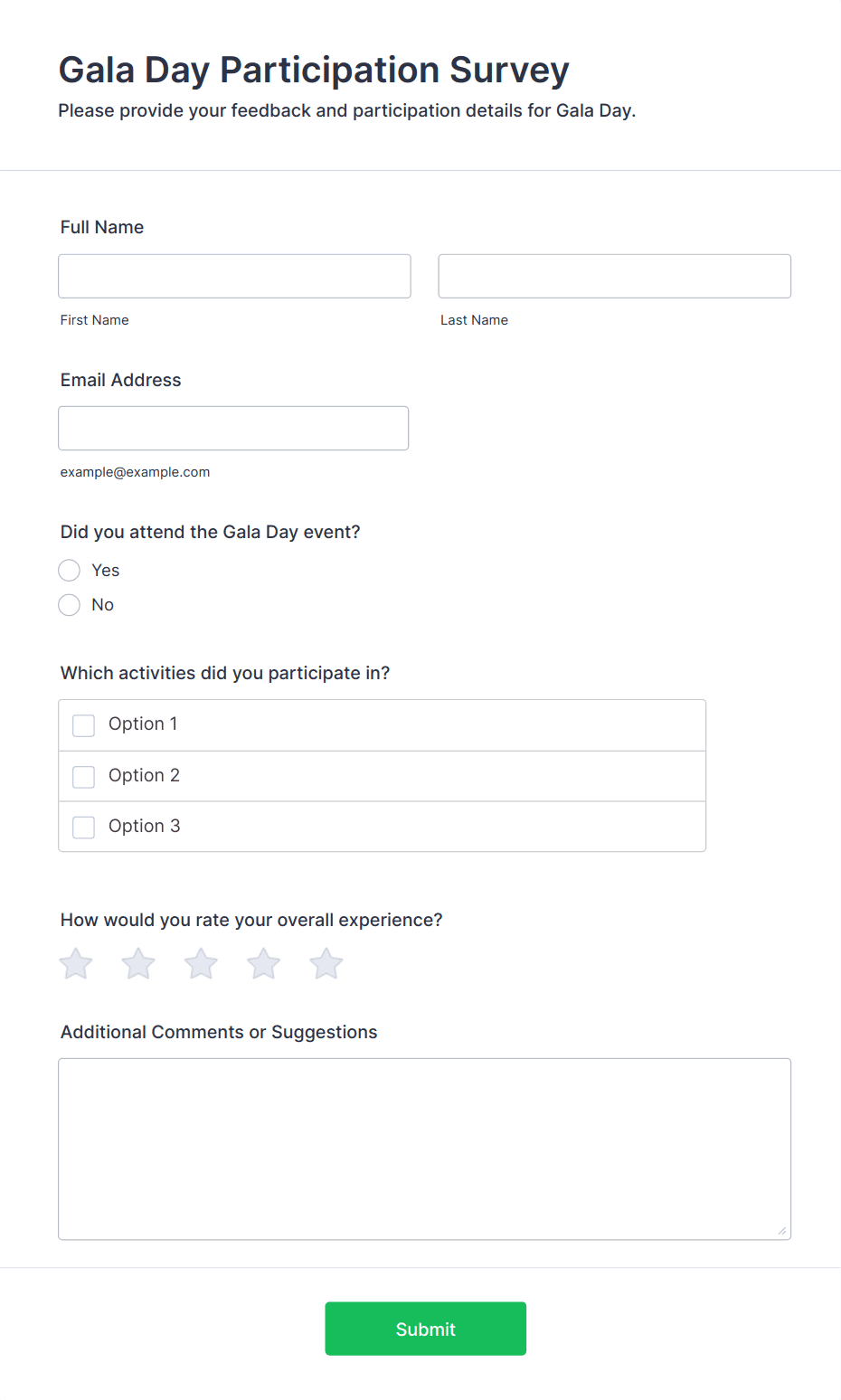This screenshot has height=1400, width=841.
Task: Enable the Option 3 checkbox
Action: (84, 828)
